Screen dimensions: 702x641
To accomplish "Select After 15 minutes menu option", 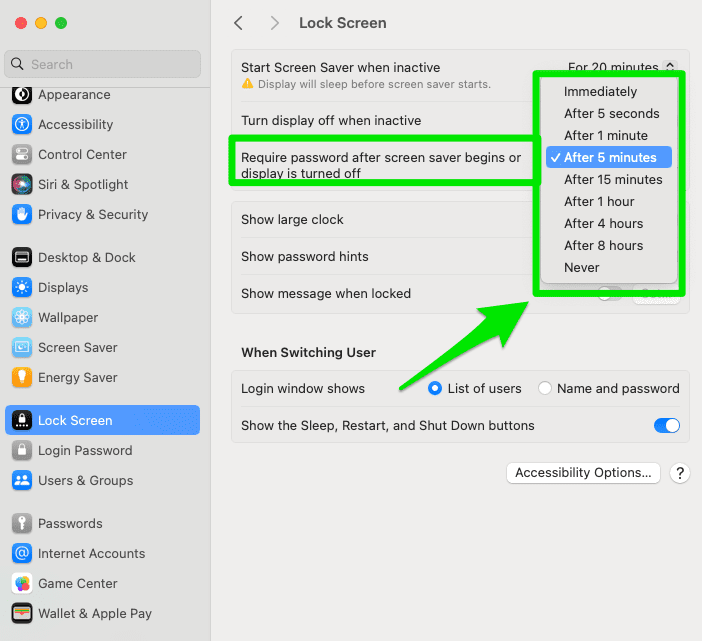I will (x=612, y=180).
